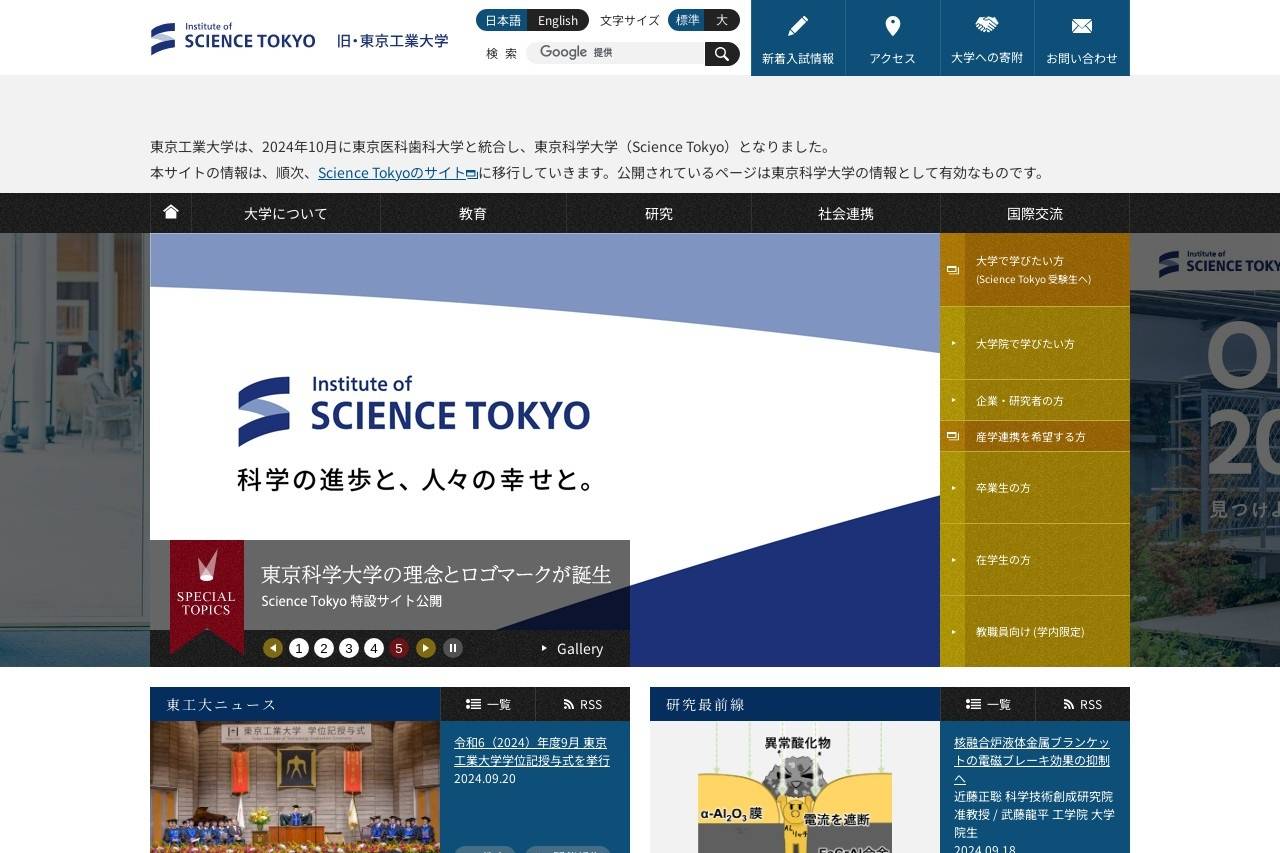Open 異常酸化物 research diagram thumbnail

point(795,787)
